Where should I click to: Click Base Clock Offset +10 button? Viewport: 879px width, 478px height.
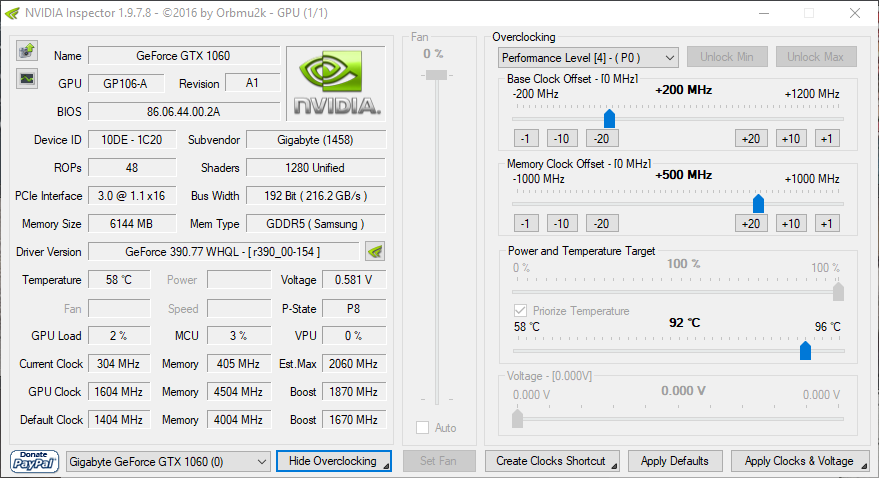click(791, 138)
